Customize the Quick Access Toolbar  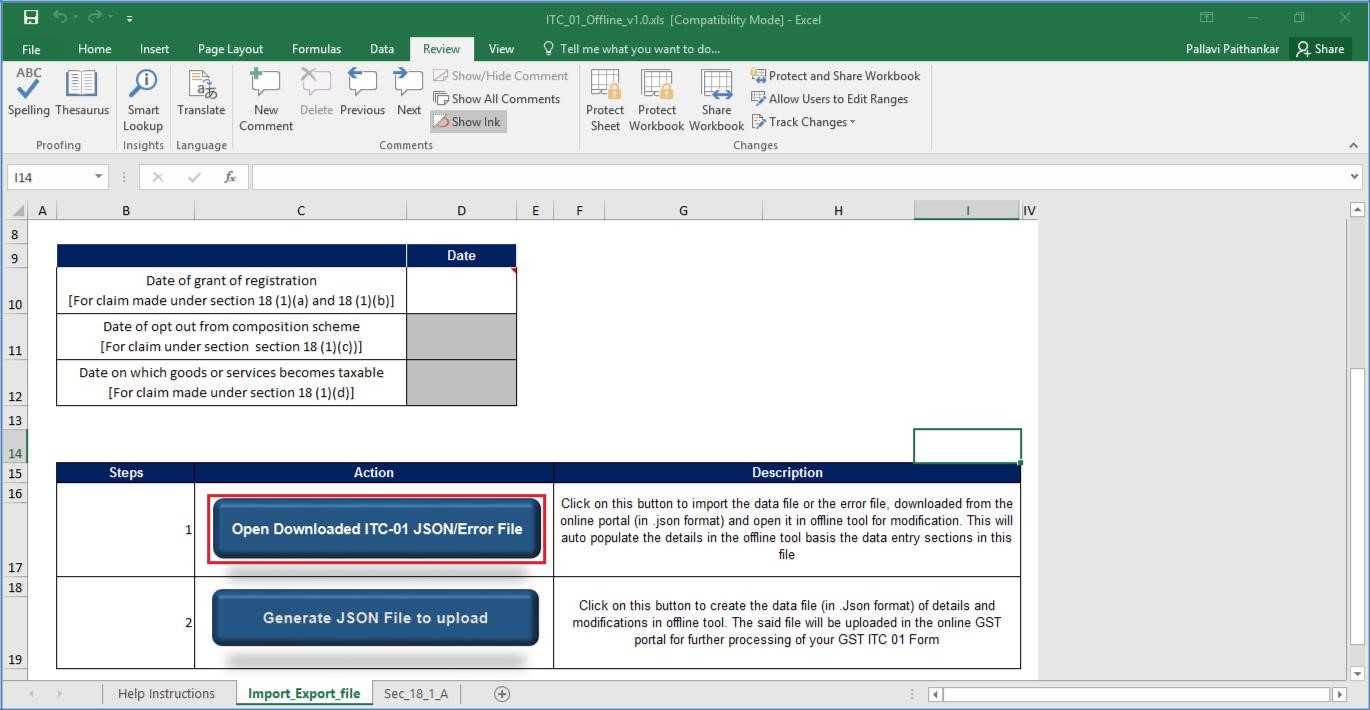129,18
